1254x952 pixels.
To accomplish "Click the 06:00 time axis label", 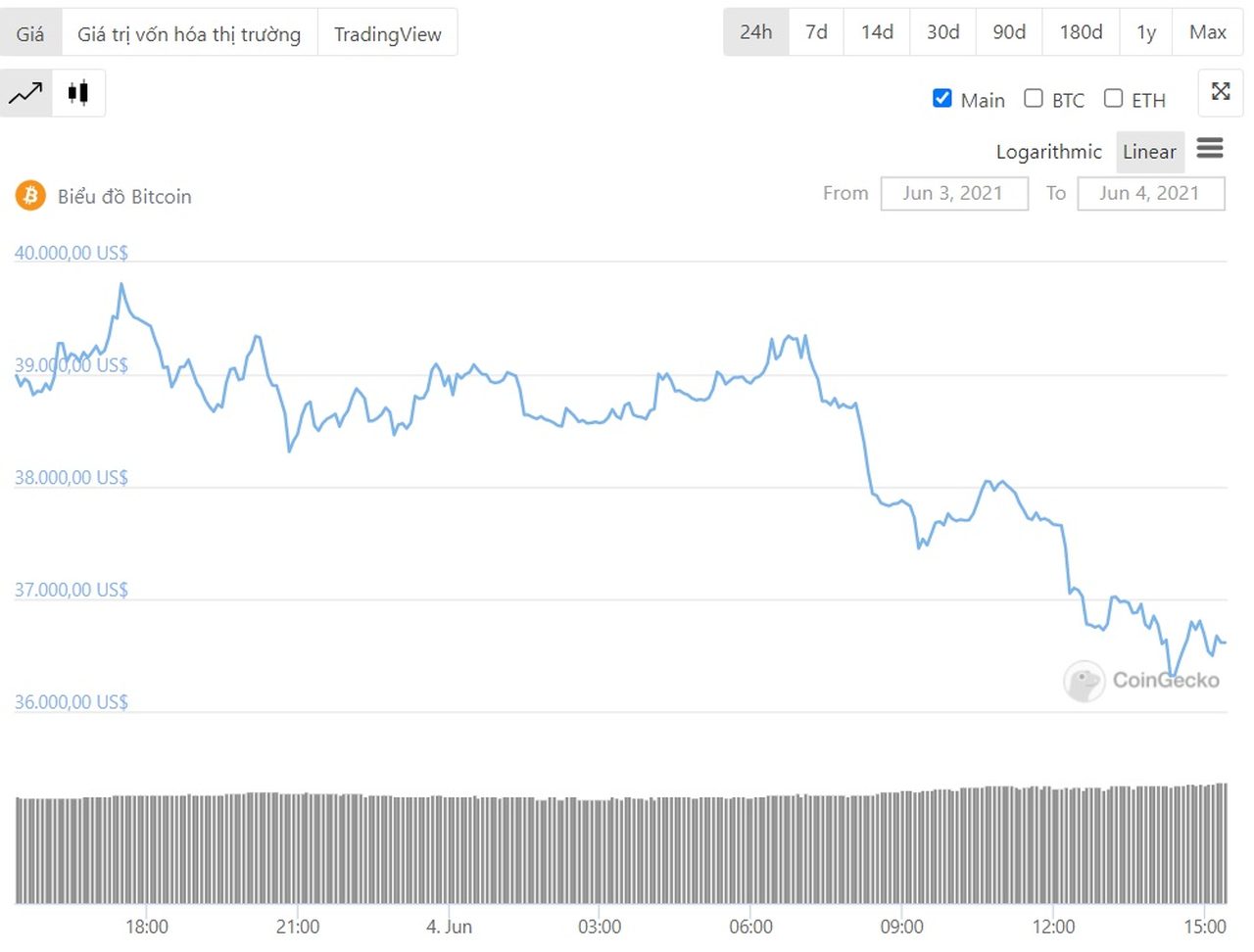I will pyautogui.click(x=751, y=927).
